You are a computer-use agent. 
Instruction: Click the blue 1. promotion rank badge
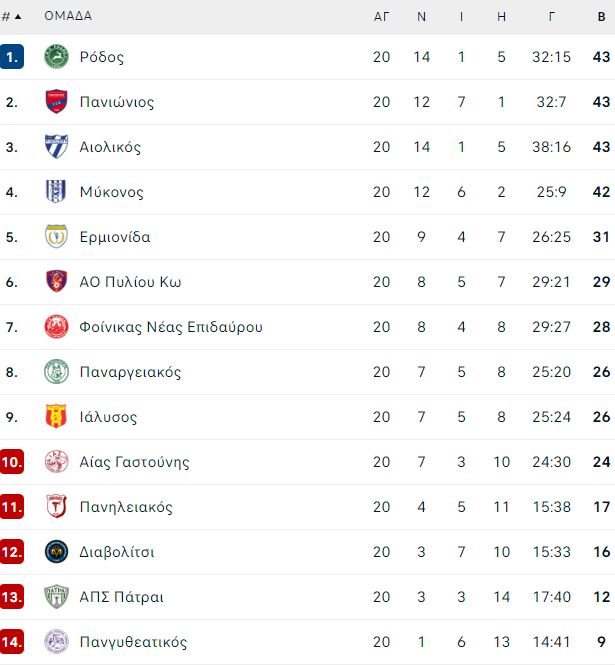tap(12, 56)
